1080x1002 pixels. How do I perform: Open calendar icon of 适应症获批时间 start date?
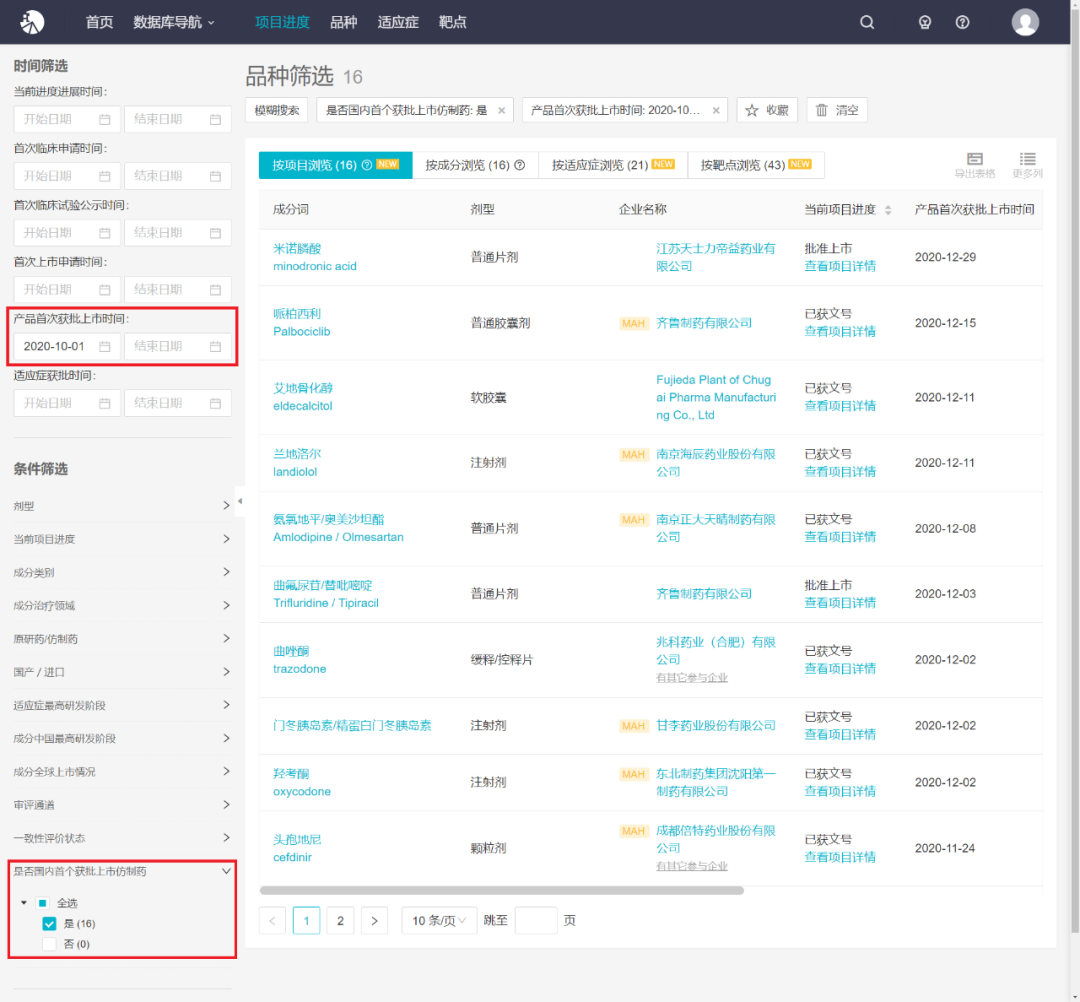[x=105, y=403]
